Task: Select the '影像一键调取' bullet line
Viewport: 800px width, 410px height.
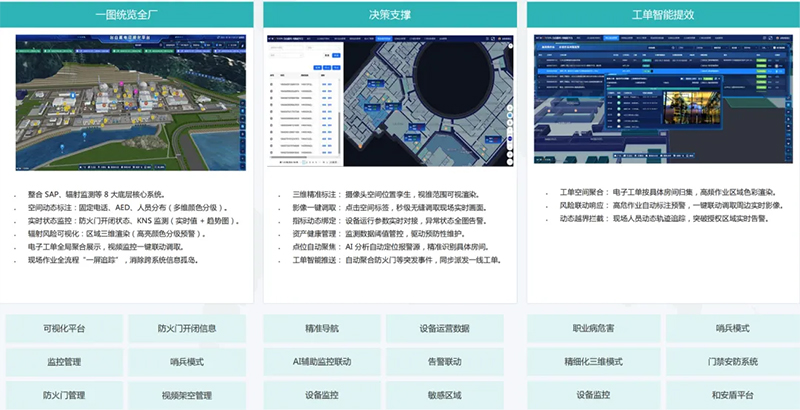Action: [390, 208]
